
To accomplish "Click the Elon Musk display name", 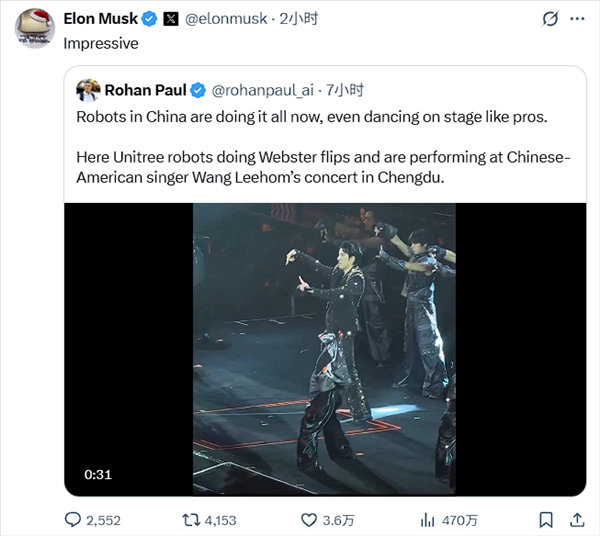I will click(x=100, y=19).
